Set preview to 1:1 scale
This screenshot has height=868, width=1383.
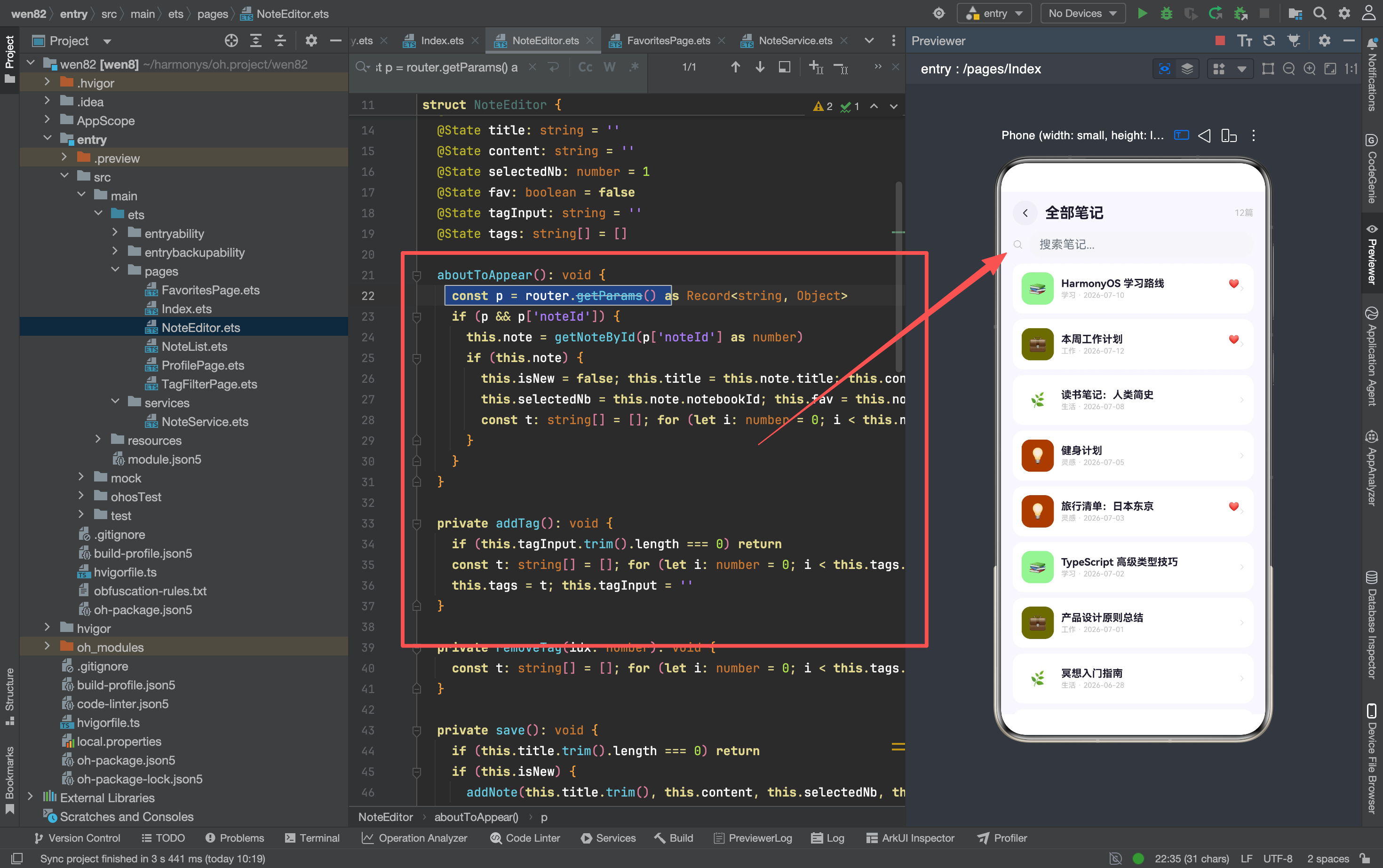pyautogui.click(x=1351, y=69)
